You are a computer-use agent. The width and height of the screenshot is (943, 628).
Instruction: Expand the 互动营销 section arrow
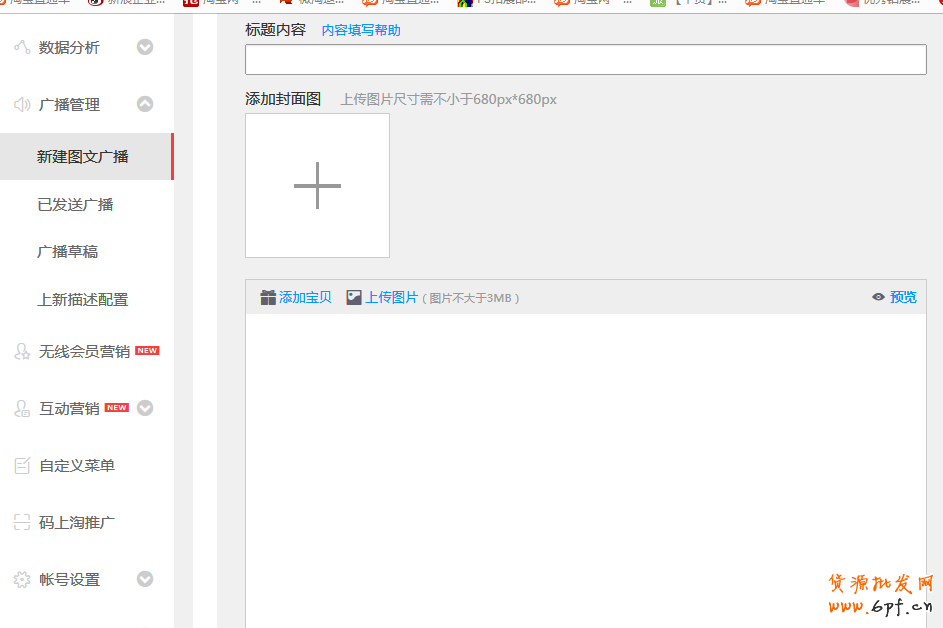tap(145, 408)
